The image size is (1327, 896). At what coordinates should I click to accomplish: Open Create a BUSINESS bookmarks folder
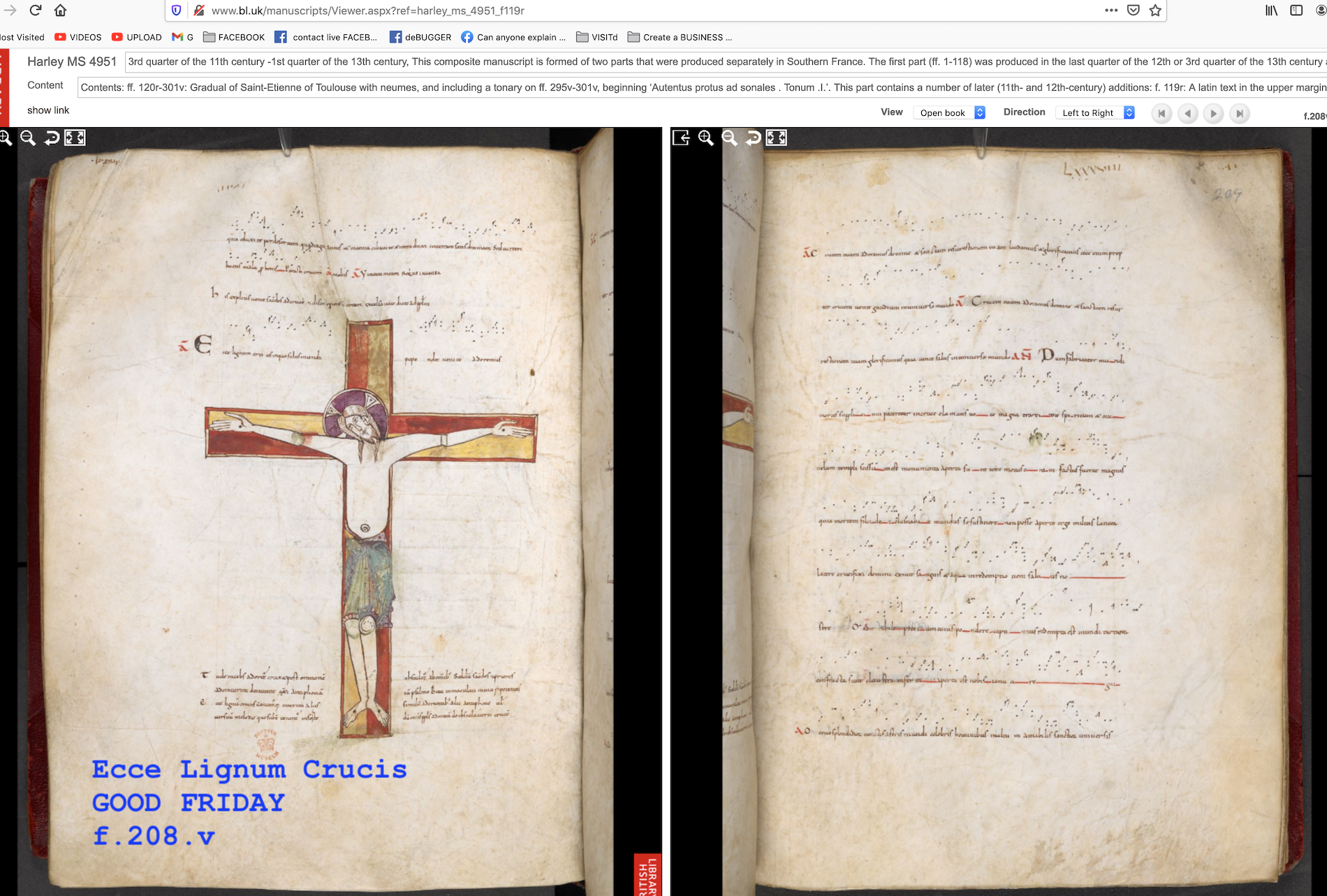pyautogui.click(x=680, y=37)
